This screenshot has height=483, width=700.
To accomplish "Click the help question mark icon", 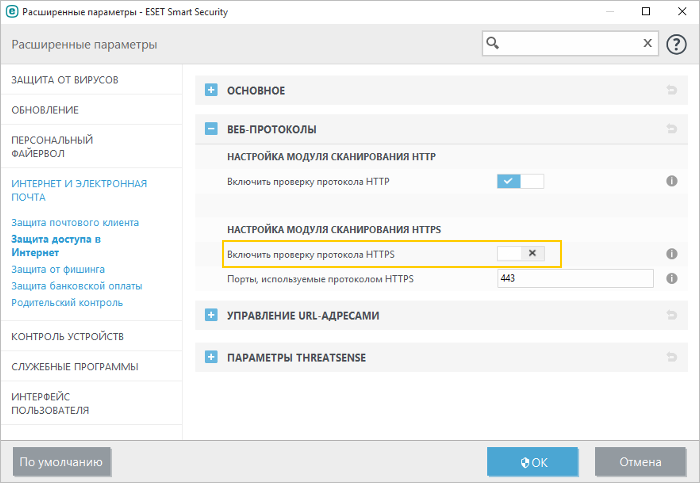I will 676,44.
